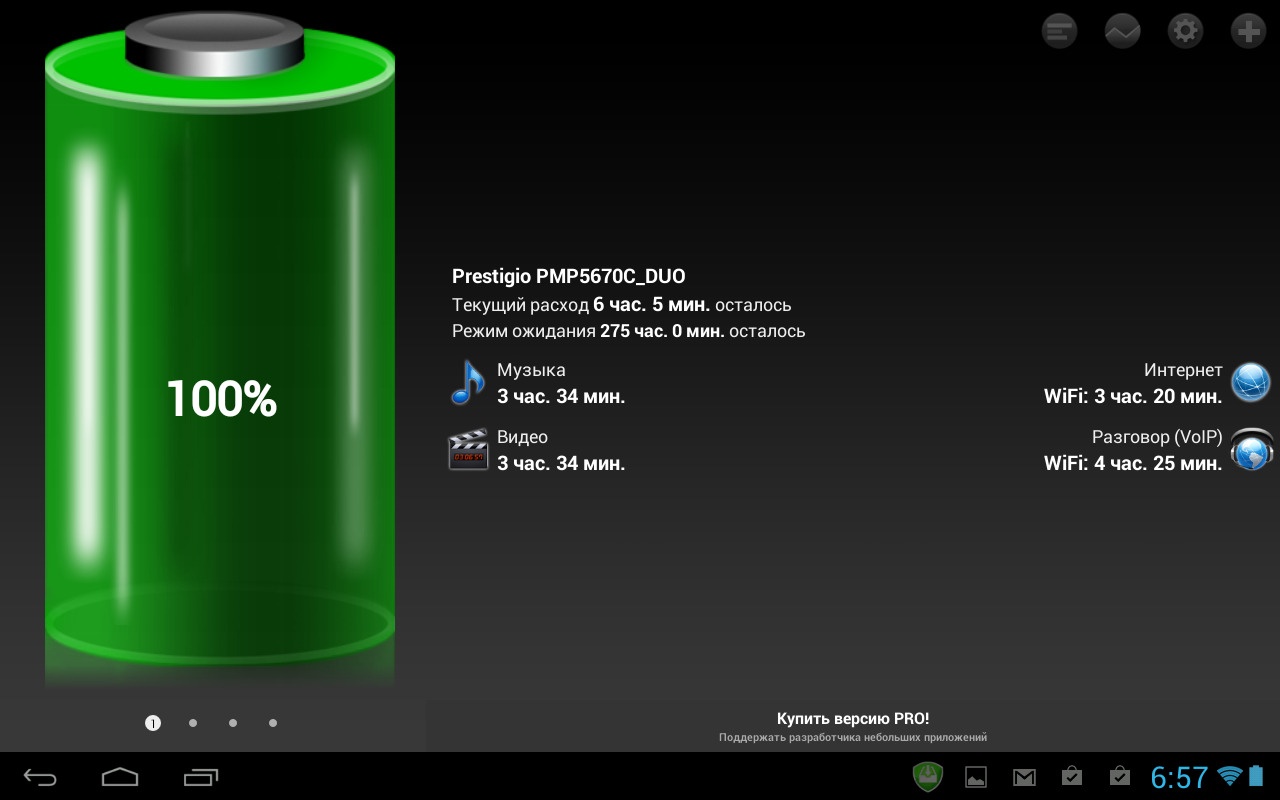Open settings via the gear icon
This screenshot has width=1280, height=800.
[1185, 31]
